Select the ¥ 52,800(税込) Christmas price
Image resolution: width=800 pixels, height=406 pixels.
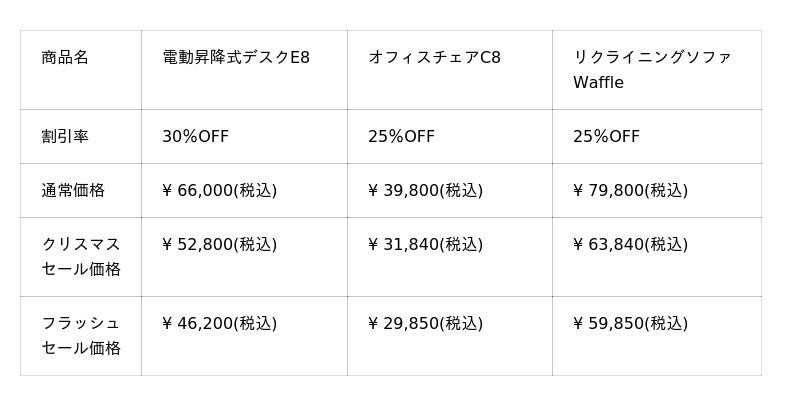click(220, 245)
